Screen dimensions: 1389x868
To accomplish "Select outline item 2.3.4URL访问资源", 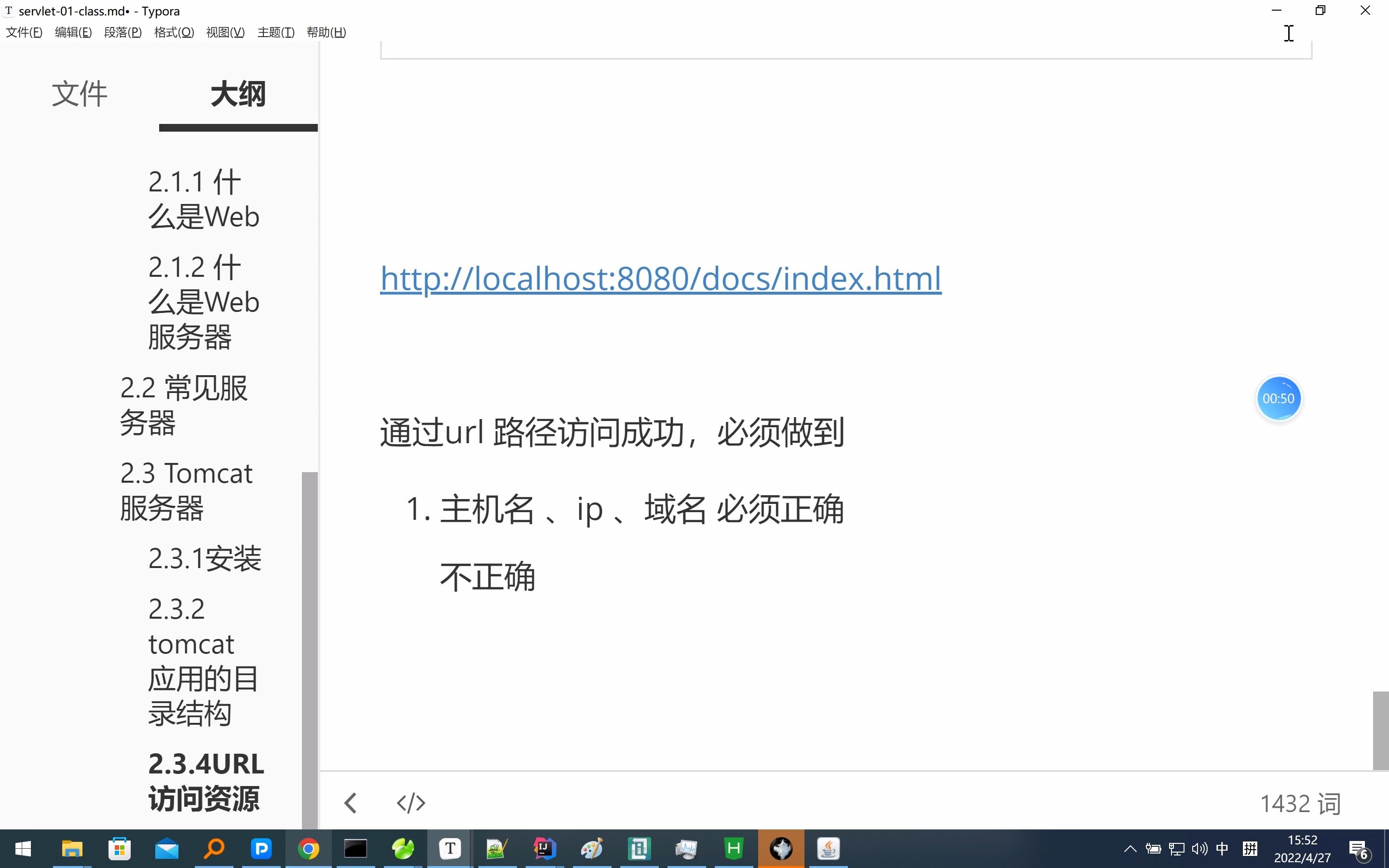I will coord(206,781).
